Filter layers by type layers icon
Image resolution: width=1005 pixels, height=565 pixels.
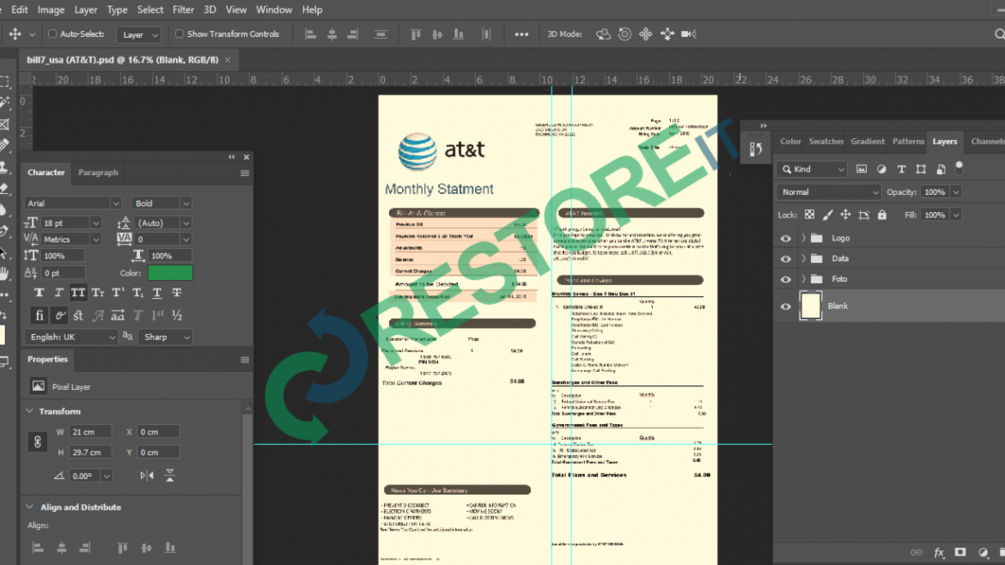pyautogui.click(x=902, y=169)
